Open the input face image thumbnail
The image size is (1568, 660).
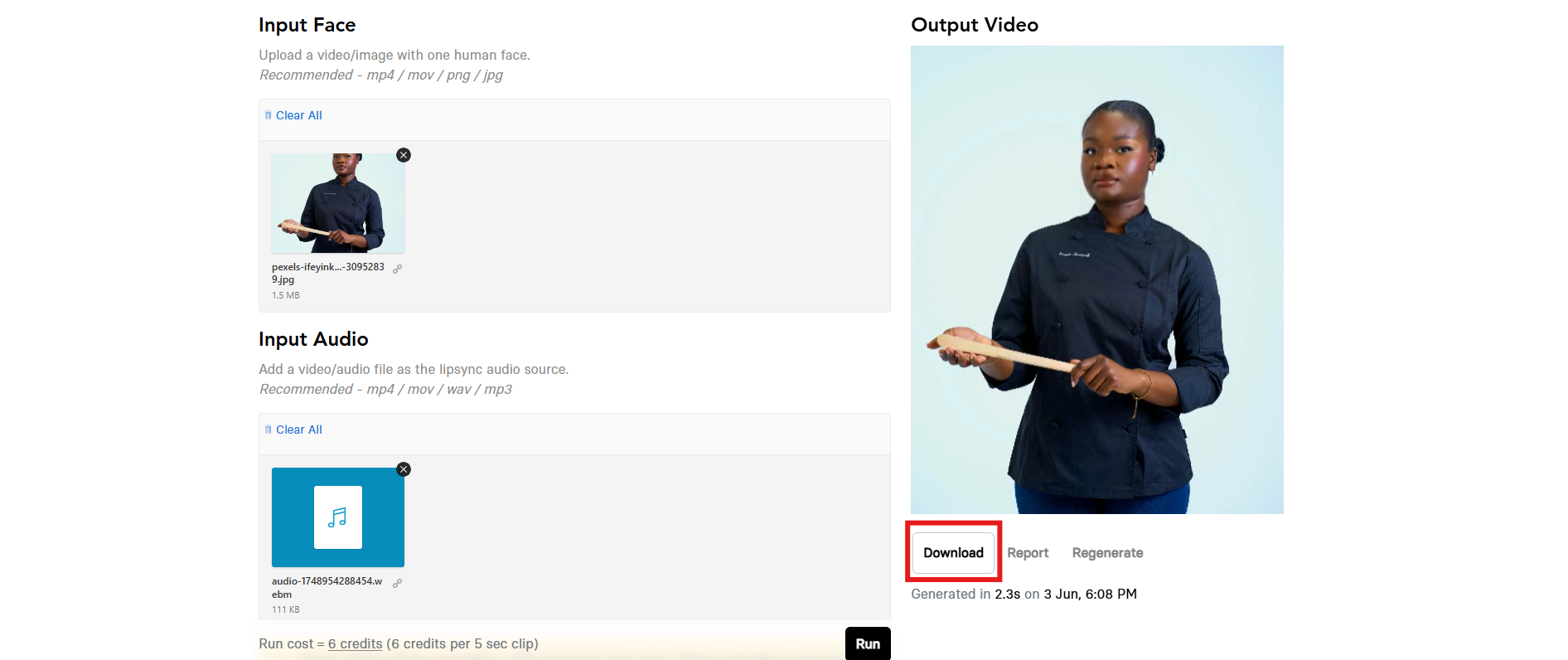(338, 203)
